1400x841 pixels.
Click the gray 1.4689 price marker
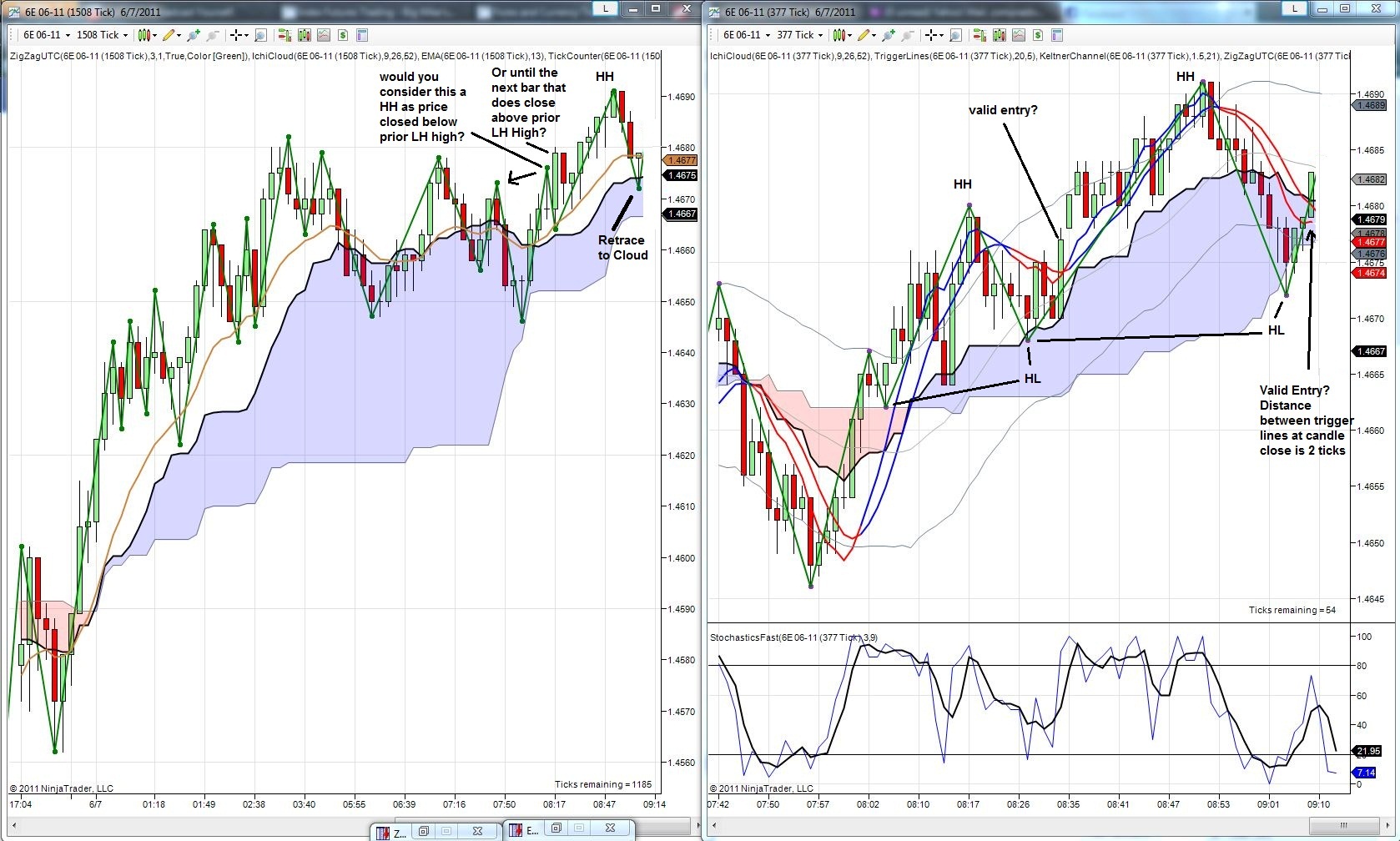1369,105
